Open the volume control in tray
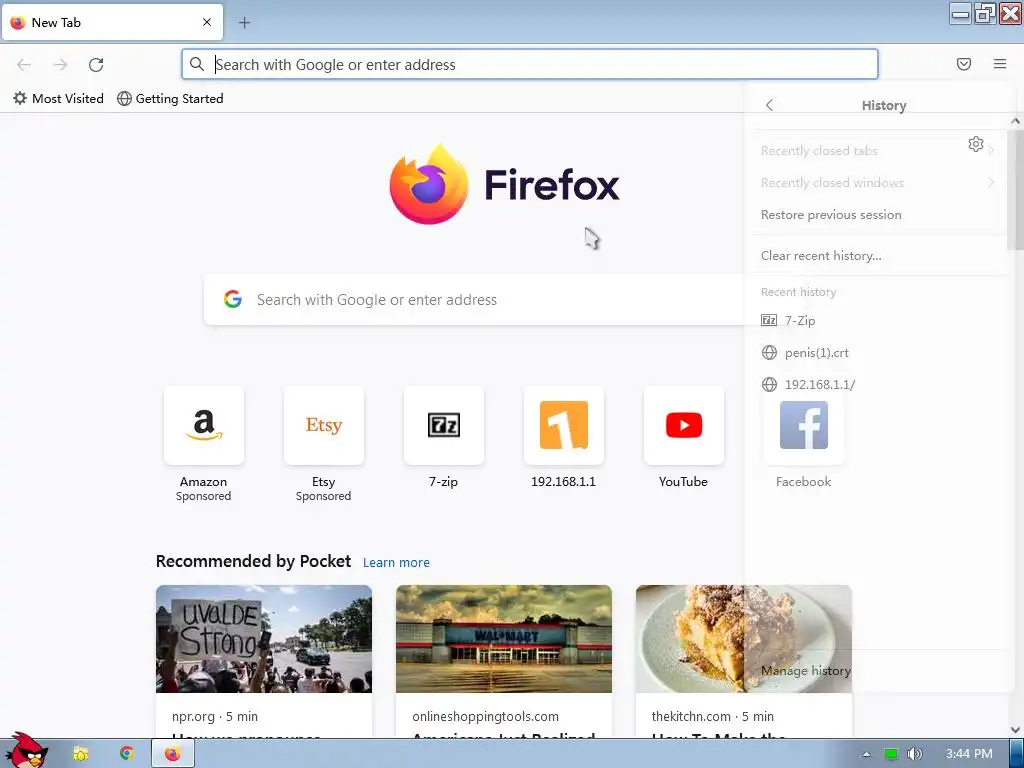Viewport: 1024px width, 768px height. click(x=915, y=754)
